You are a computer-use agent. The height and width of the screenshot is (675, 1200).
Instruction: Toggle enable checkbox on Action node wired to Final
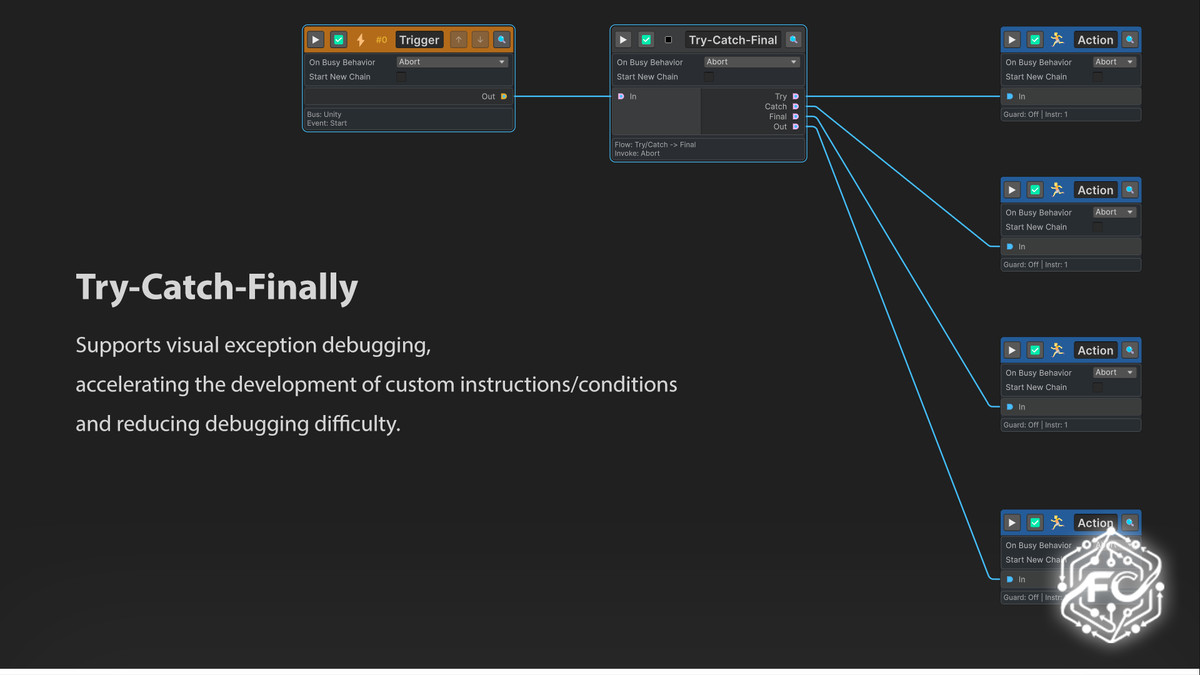1035,350
